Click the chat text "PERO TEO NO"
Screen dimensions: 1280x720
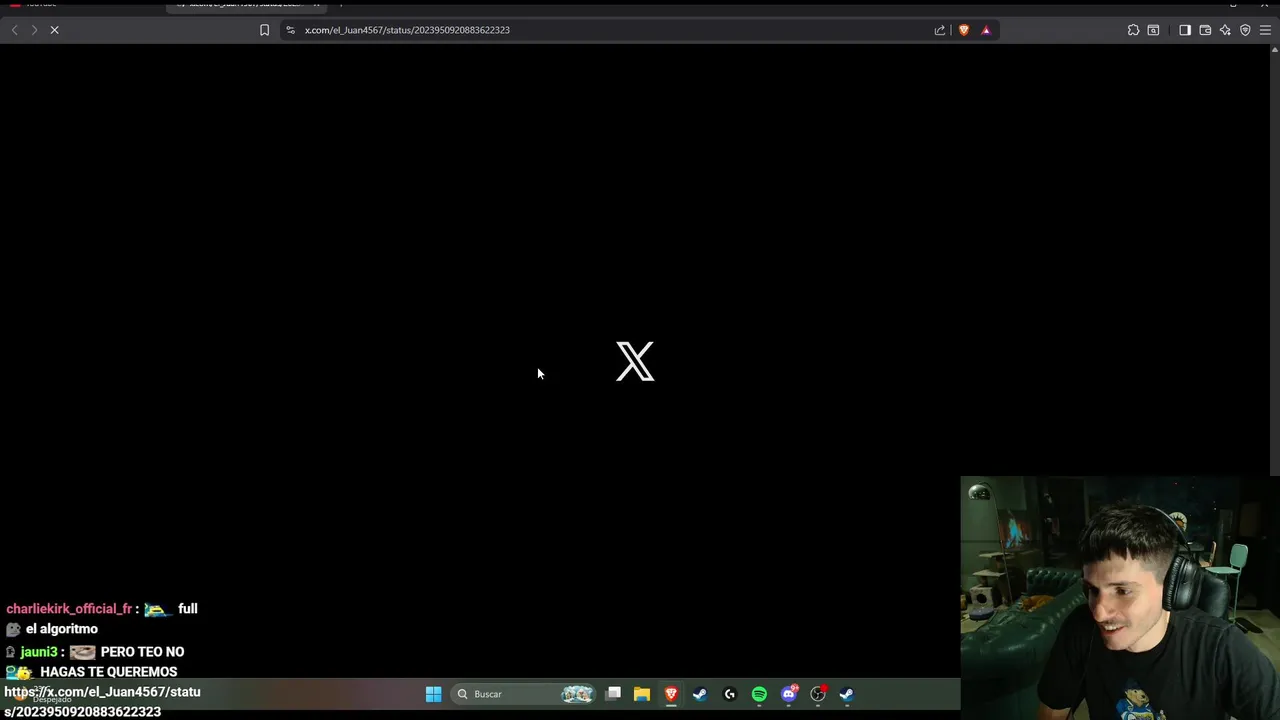[142, 652]
